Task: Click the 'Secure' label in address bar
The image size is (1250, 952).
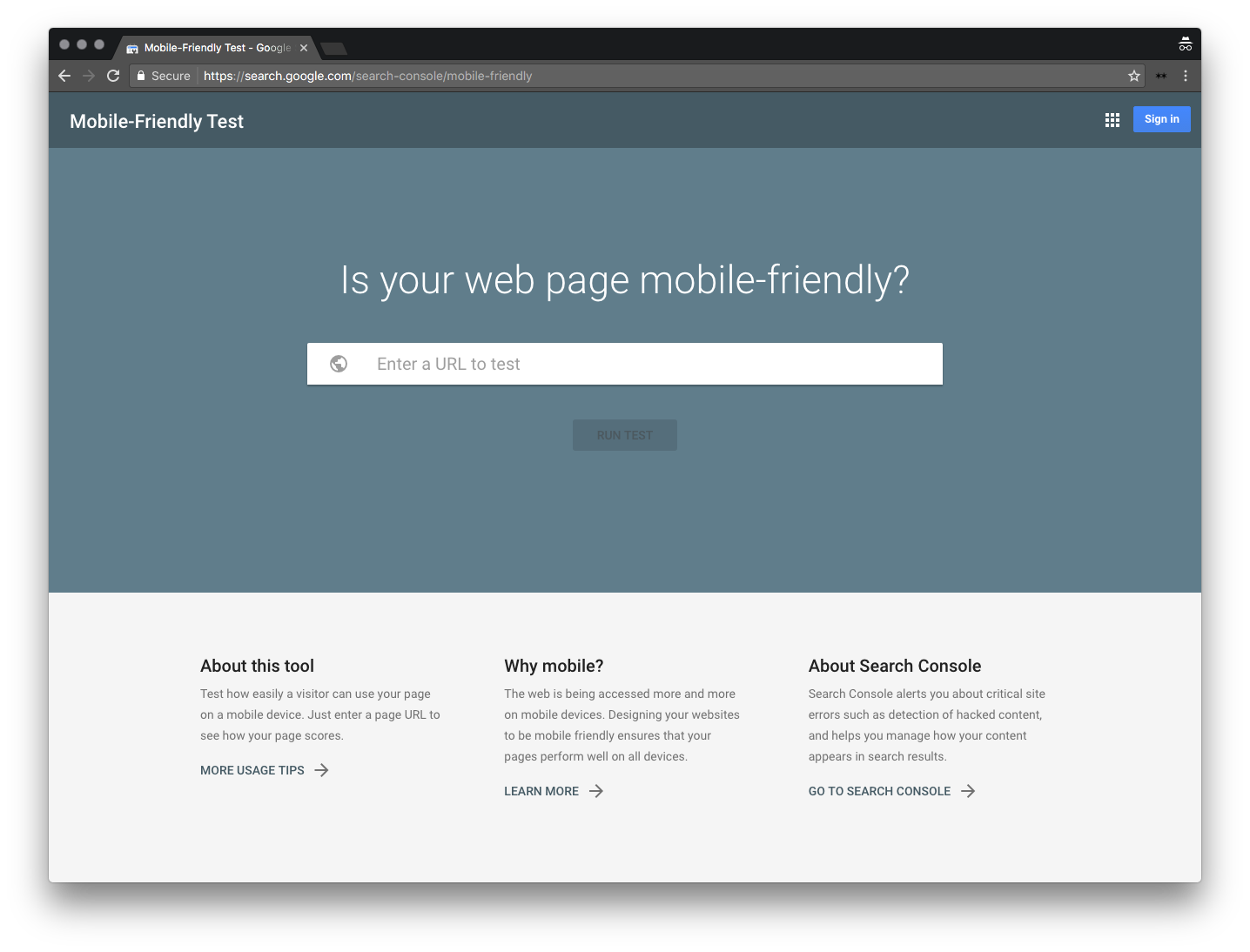Action: (x=171, y=76)
